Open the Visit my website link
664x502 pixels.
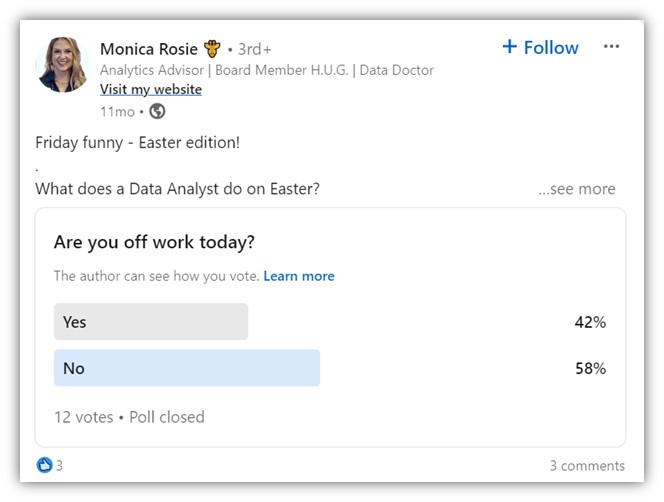[x=151, y=89]
